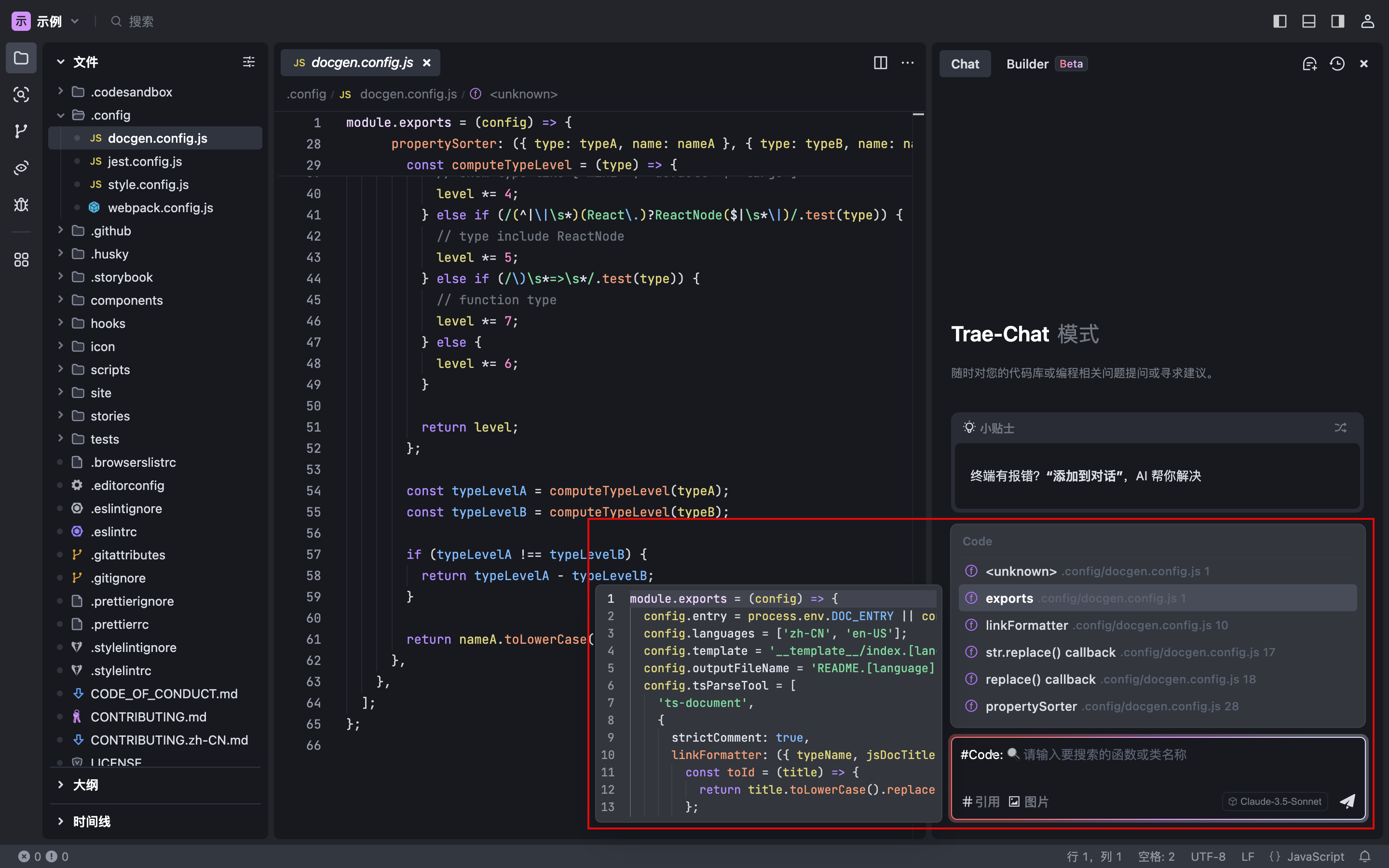Open the editor more actions ellipsis
The height and width of the screenshot is (868, 1389).
point(908,63)
